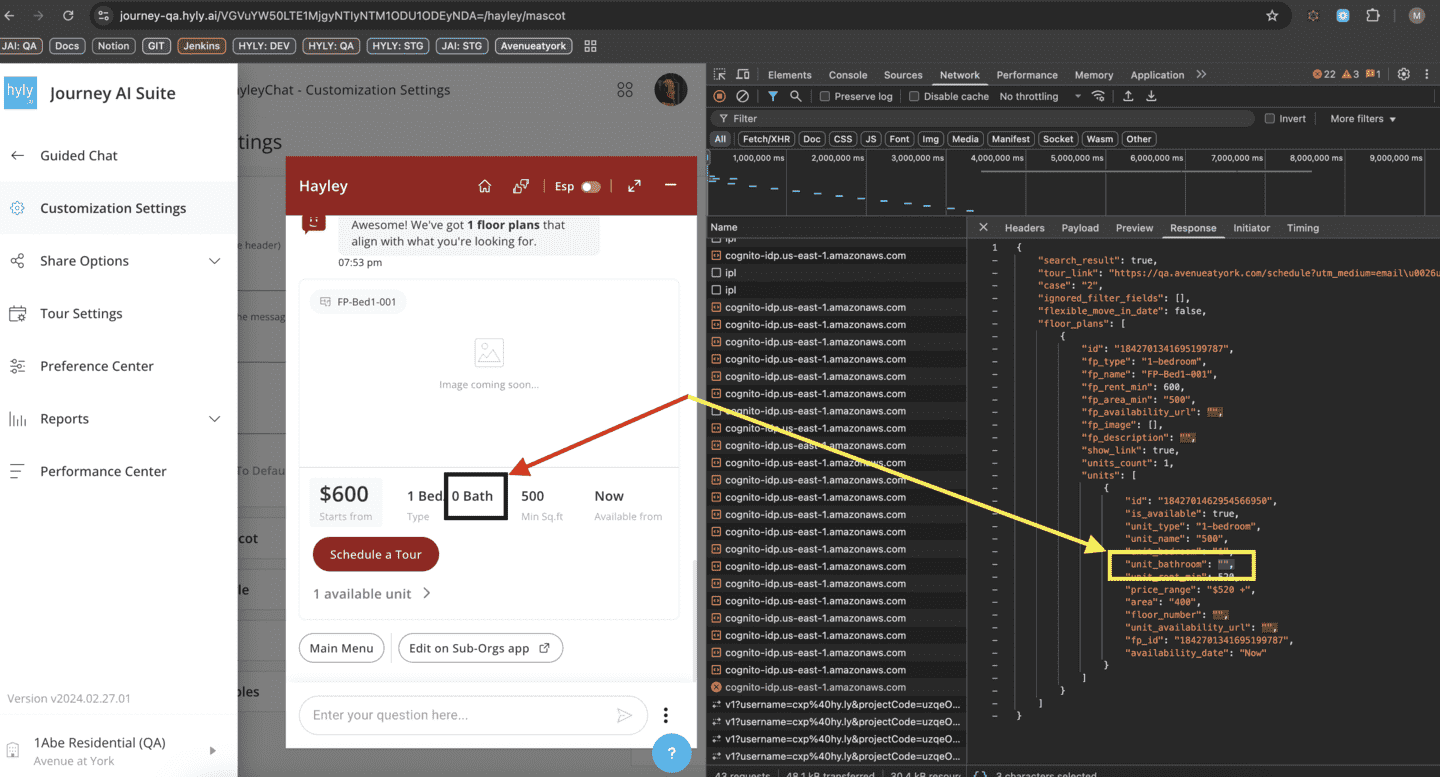
Task: Toggle the Esp language switch
Action: click(590, 186)
